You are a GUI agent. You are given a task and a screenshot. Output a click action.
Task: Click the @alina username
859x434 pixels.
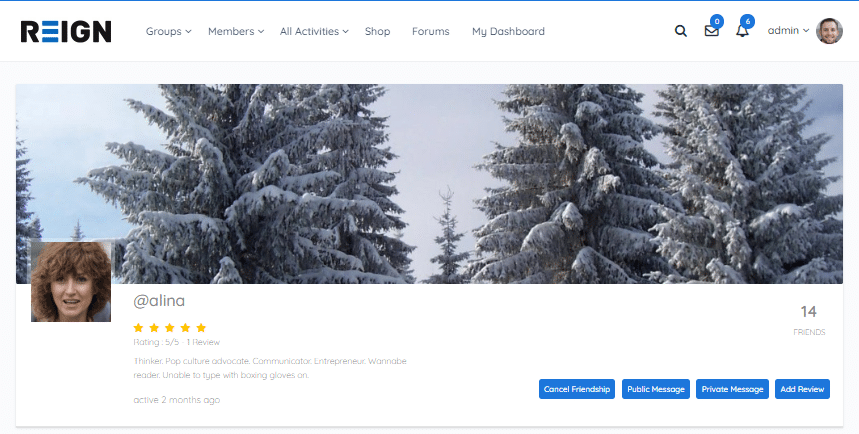[159, 301]
